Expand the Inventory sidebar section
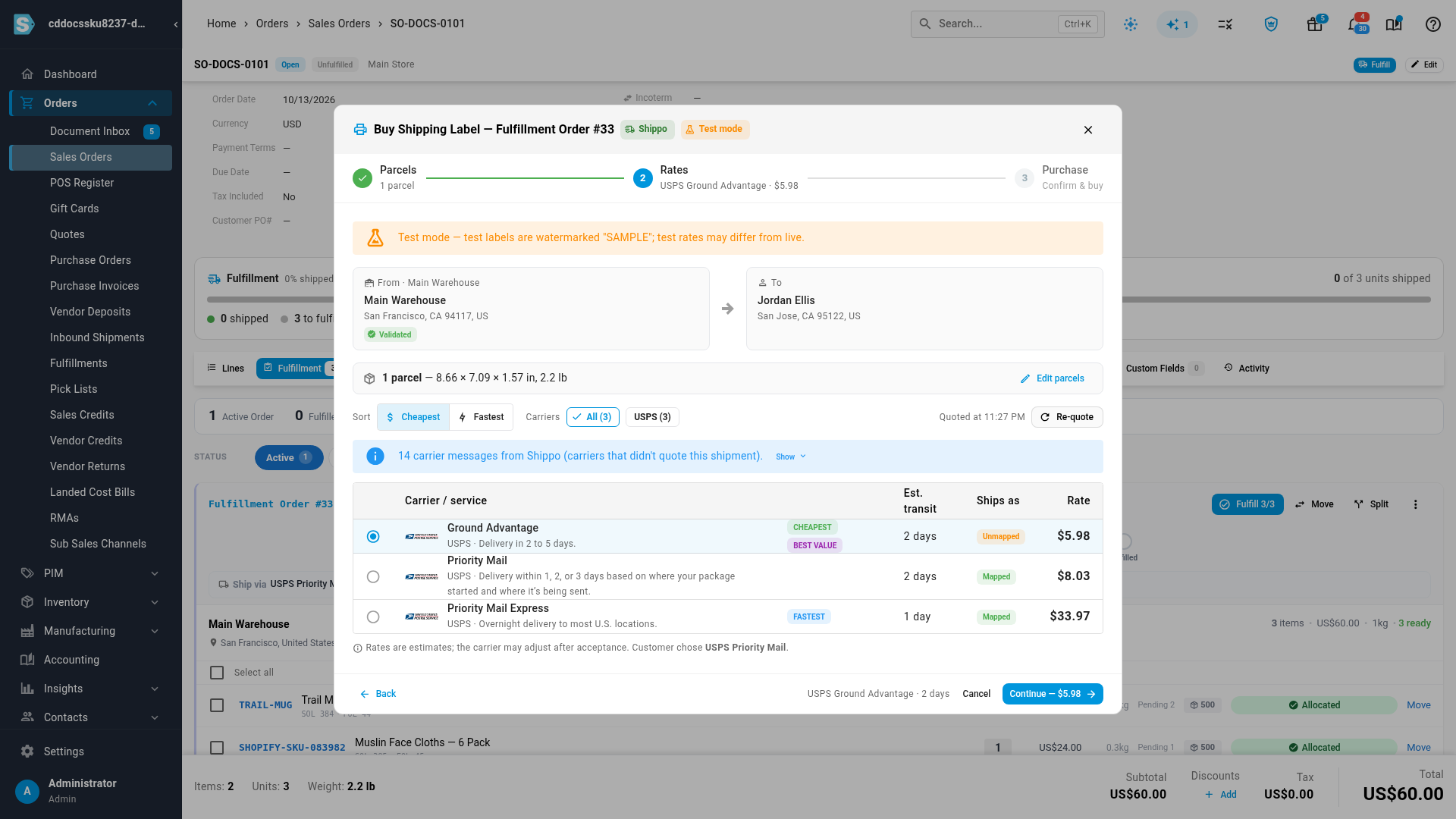1456x819 pixels. pos(155,602)
